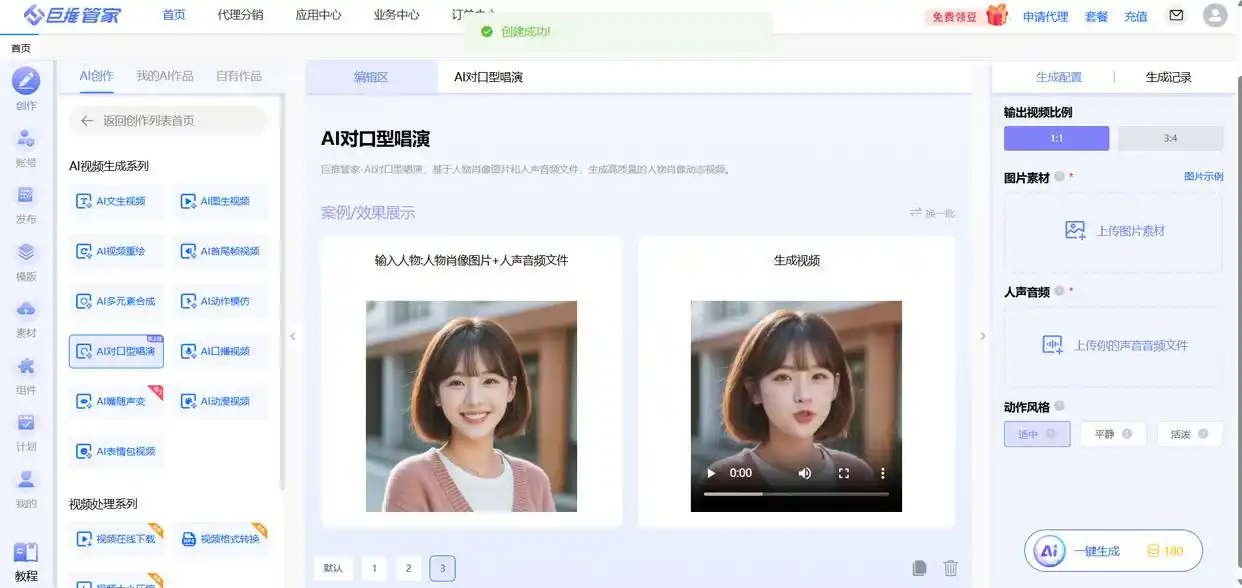Select the AI动漫视频 tool
Image resolution: width=1242 pixels, height=588 pixels.
point(220,401)
